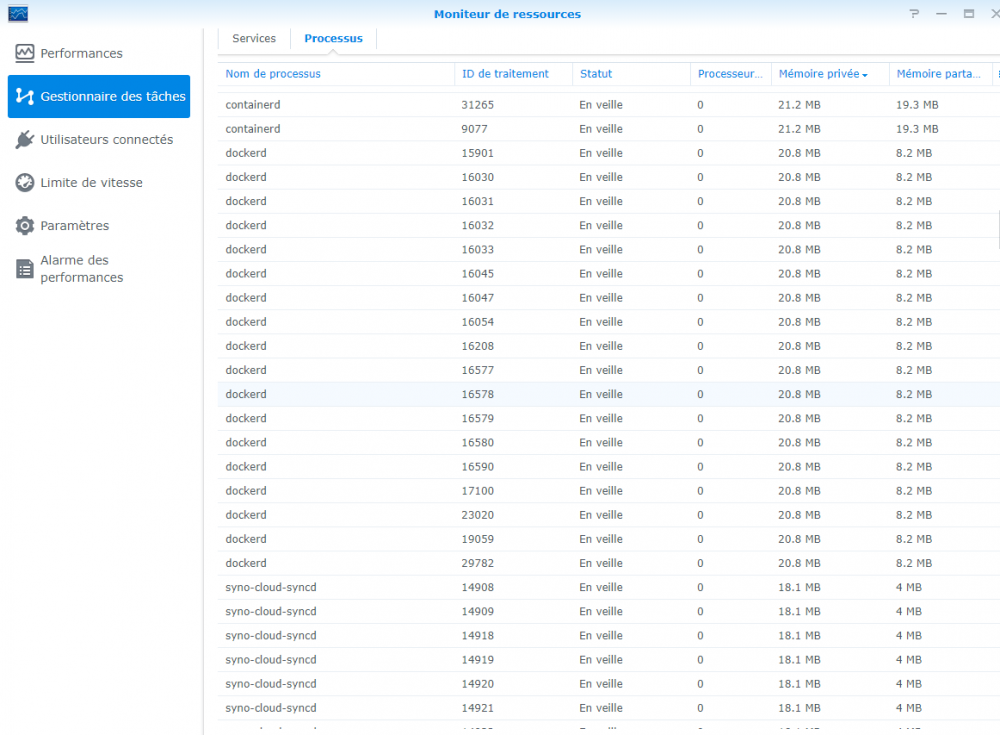Sort by Nom de processus column header
Screen dimensions: 1000x735
pyautogui.click(x=273, y=74)
